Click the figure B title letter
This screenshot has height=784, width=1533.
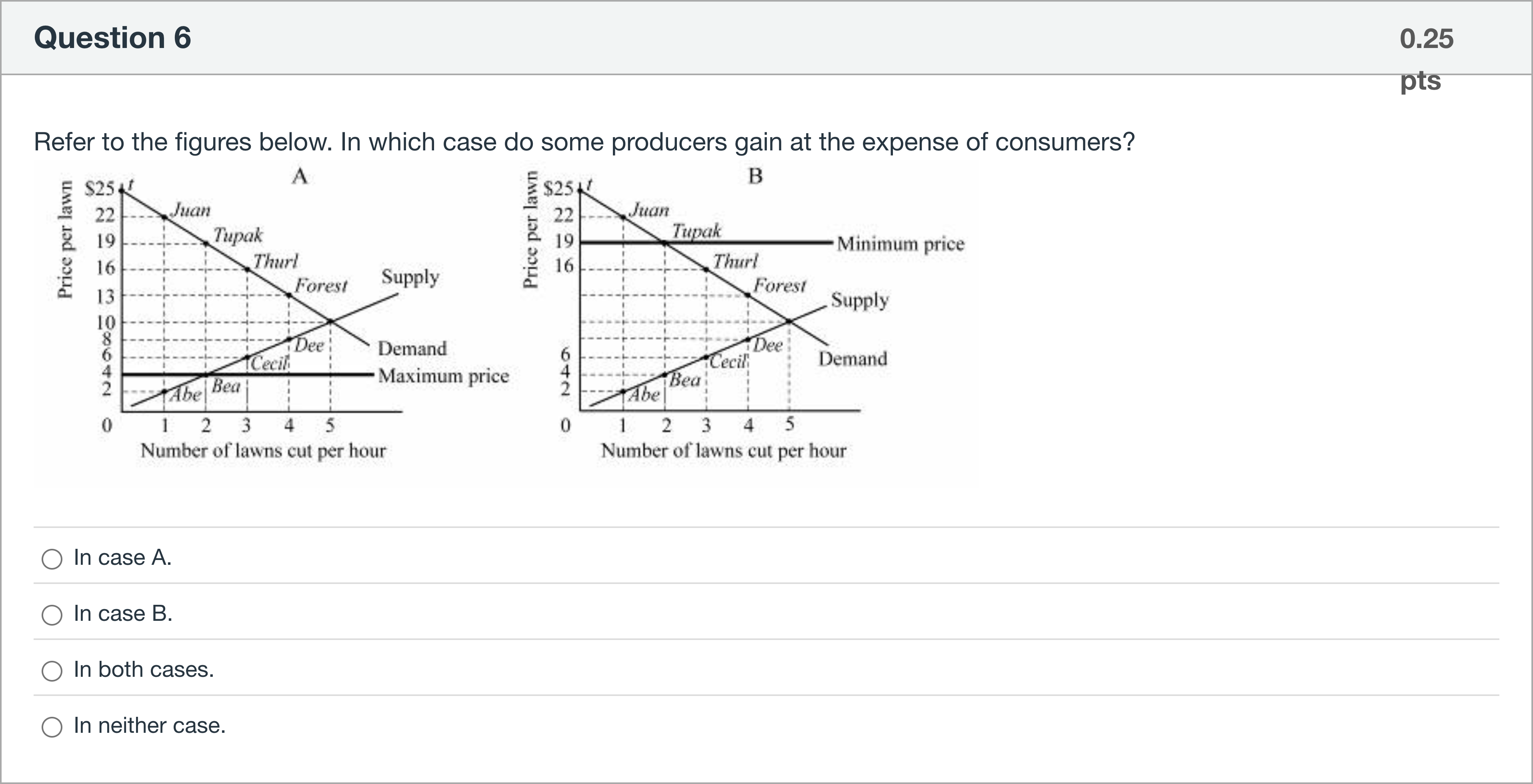tap(755, 176)
